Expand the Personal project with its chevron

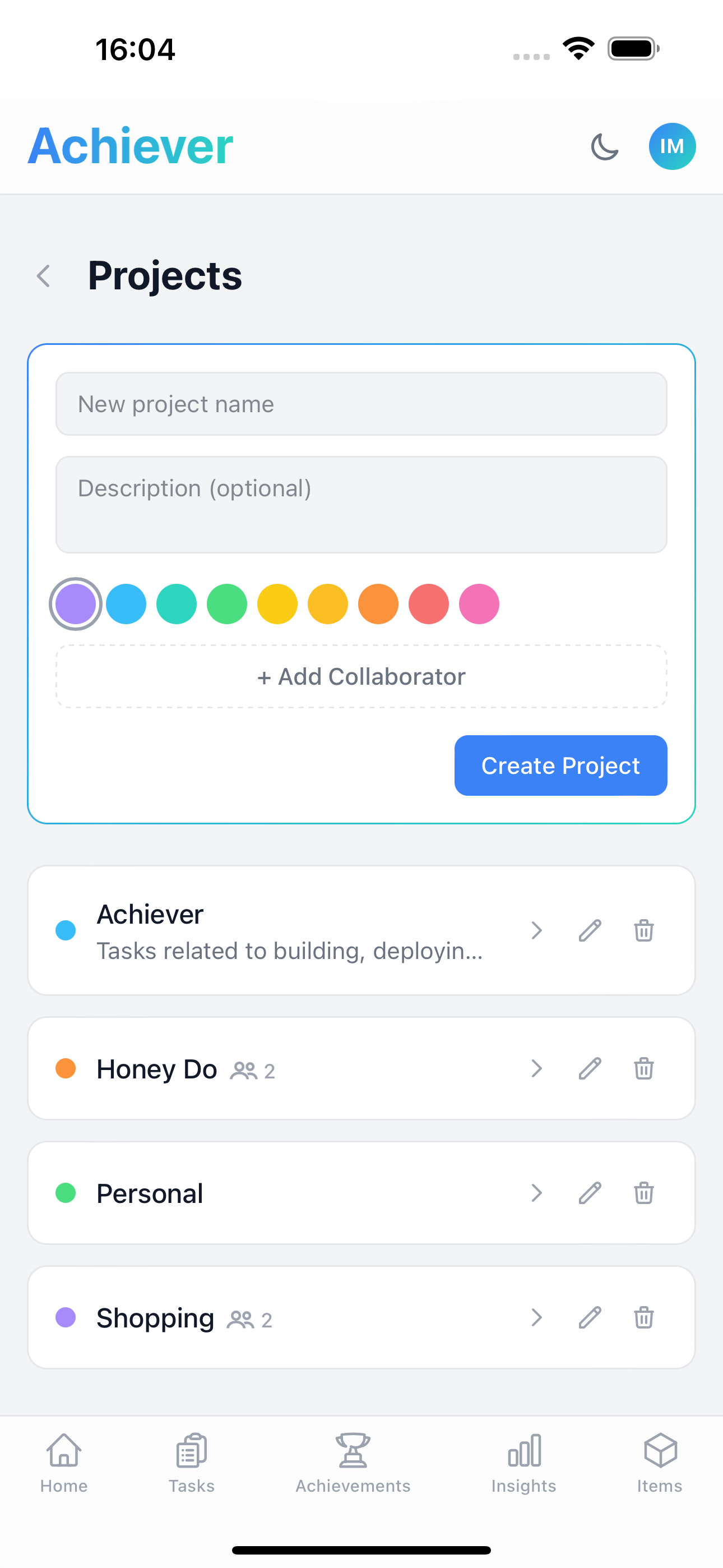(x=536, y=1193)
